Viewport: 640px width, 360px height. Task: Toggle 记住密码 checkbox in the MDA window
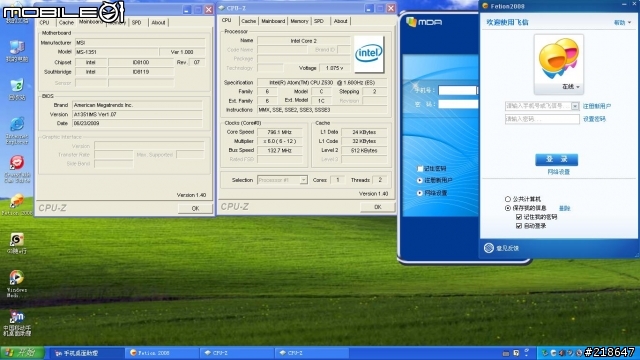click(x=420, y=169)
